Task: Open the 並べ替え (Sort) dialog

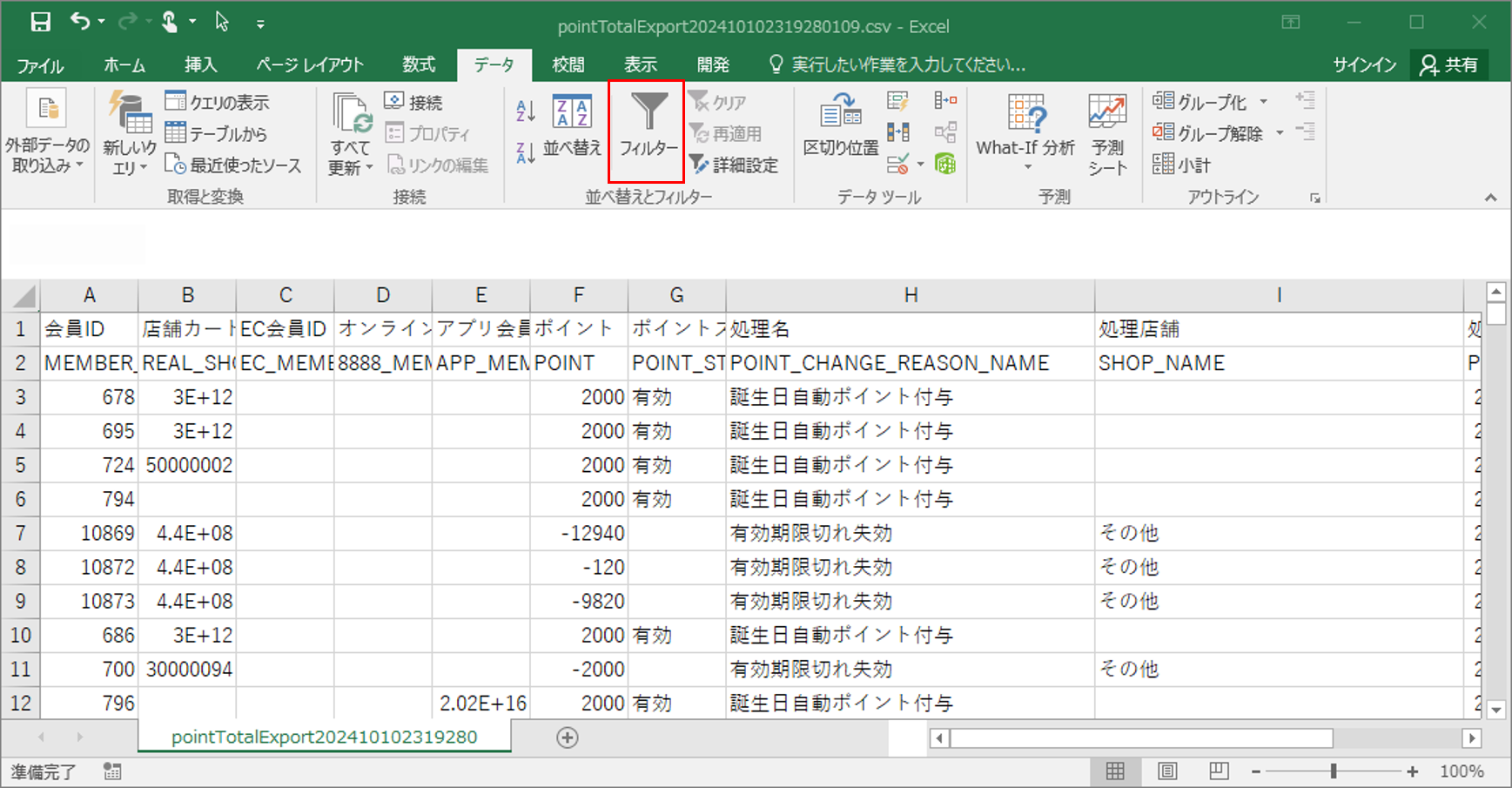Action: (570, 131)
